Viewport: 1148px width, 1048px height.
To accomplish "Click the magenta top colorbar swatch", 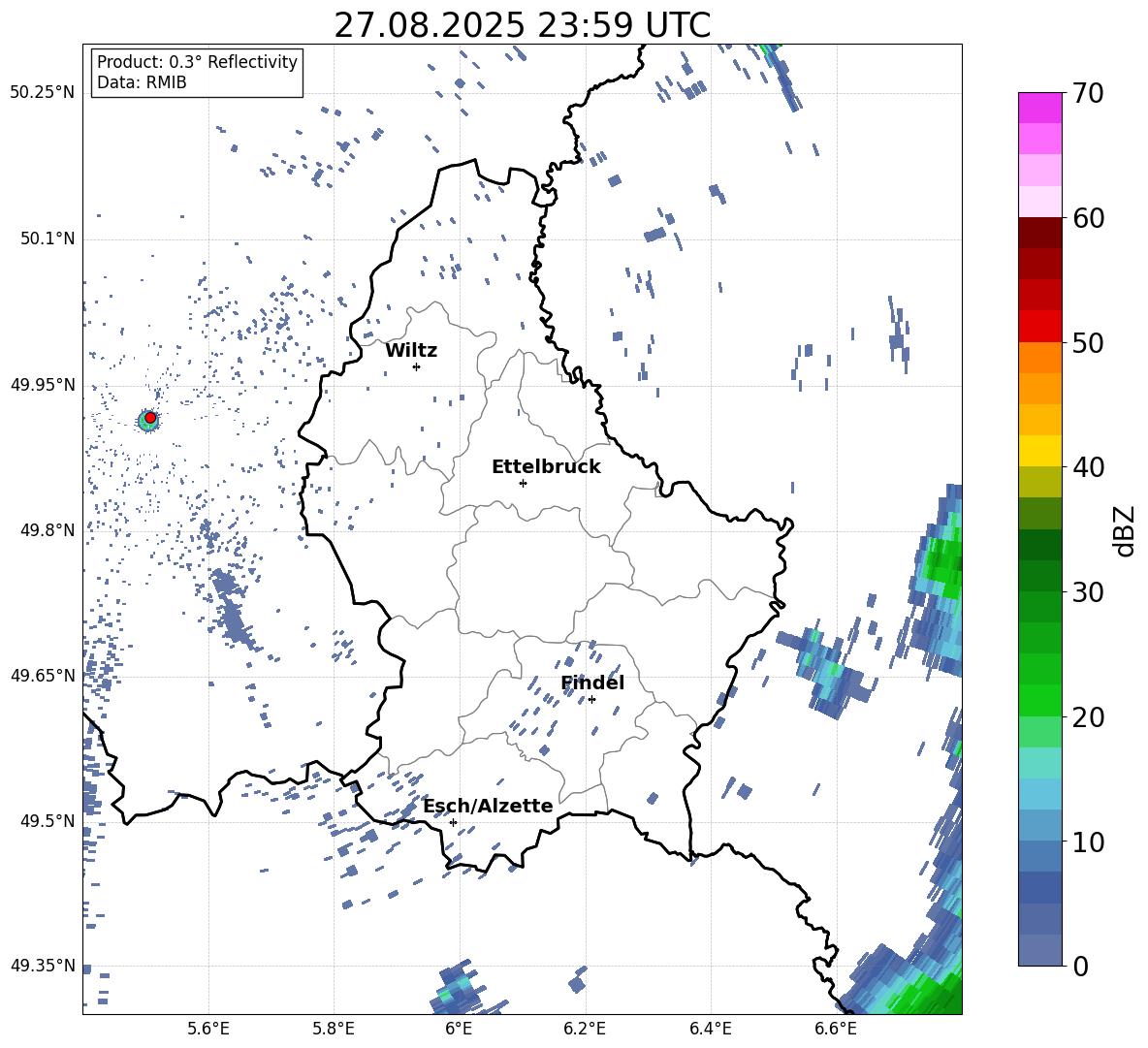I will [x=1039, y=109].
